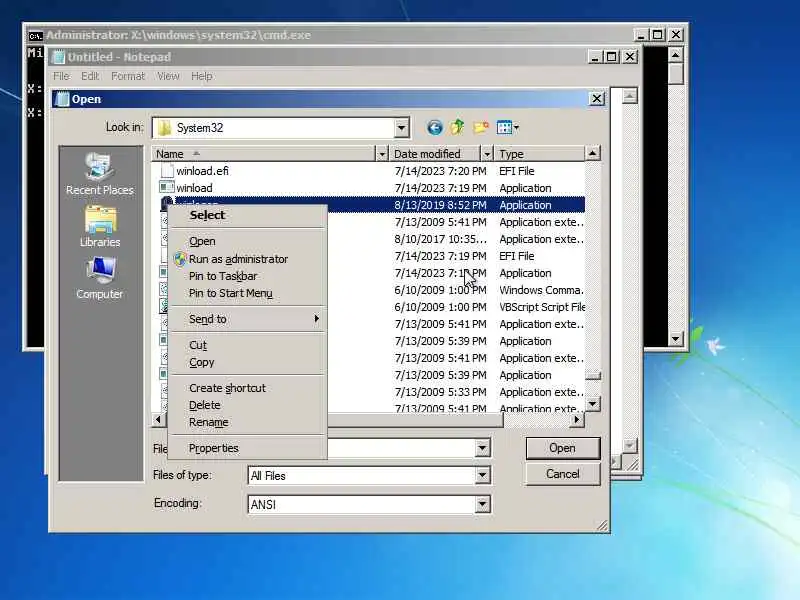The width and height of the screenshot is (800, 600).
Task: Click the shield icon beside Run as administrator
Action: point(180,259)
